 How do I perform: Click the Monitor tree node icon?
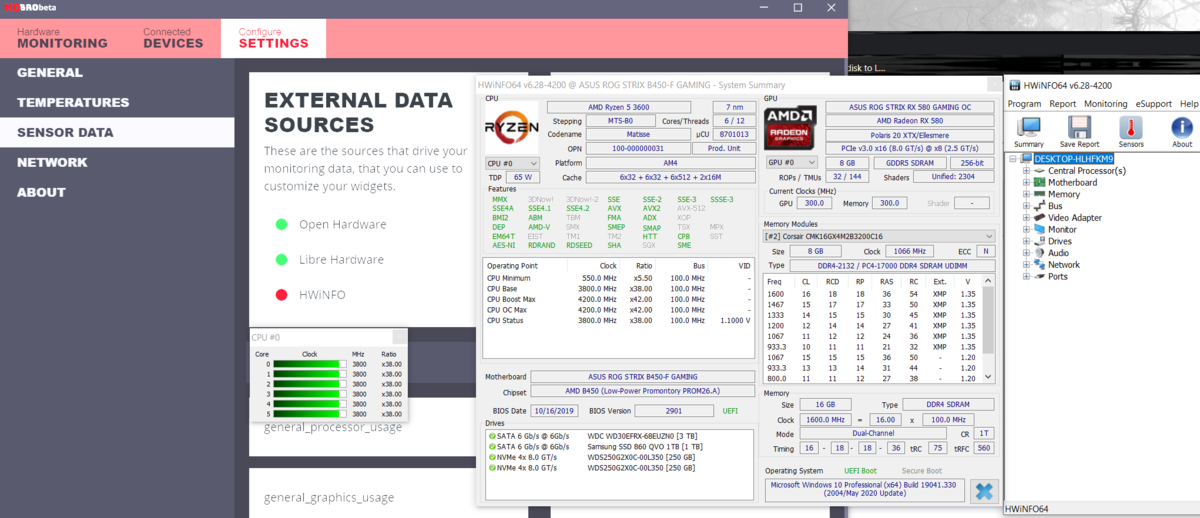click(1039, 230)
